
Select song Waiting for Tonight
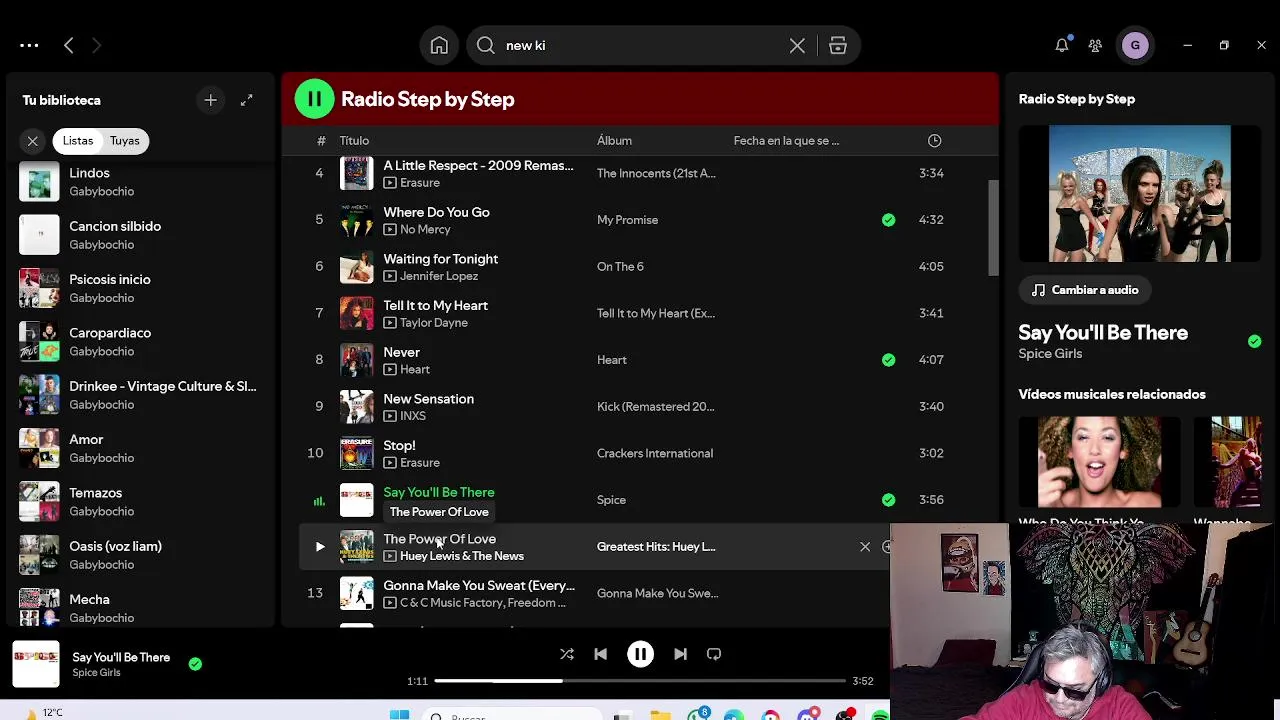coord(440,259)
